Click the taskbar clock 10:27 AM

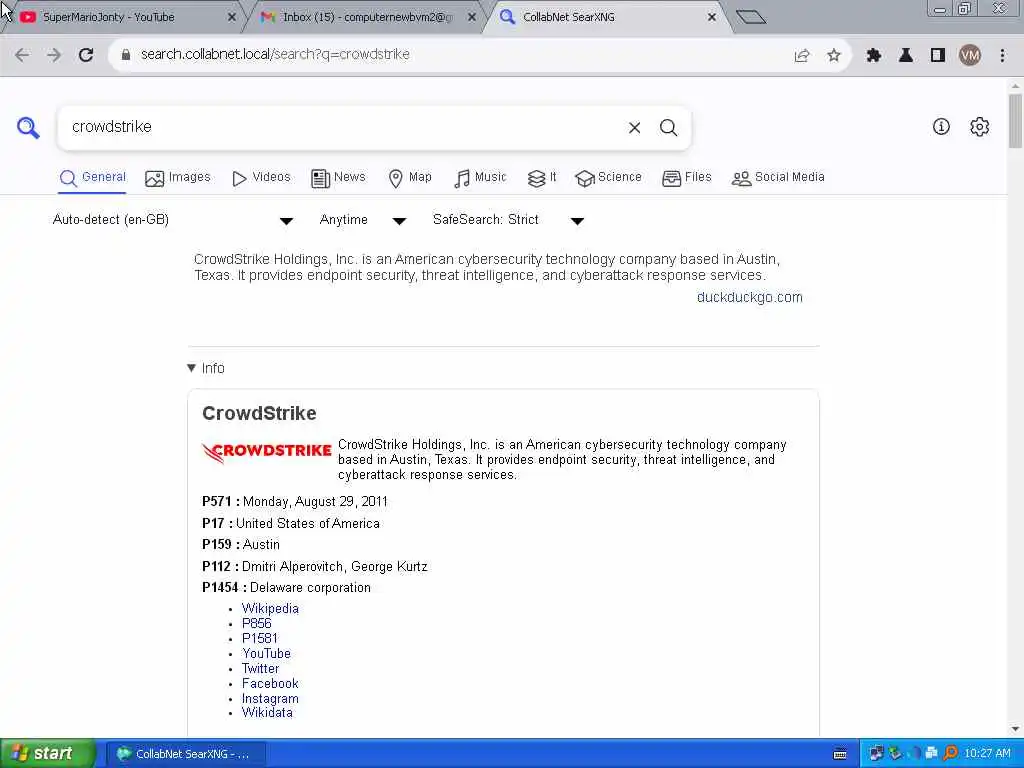pos(987,754)
